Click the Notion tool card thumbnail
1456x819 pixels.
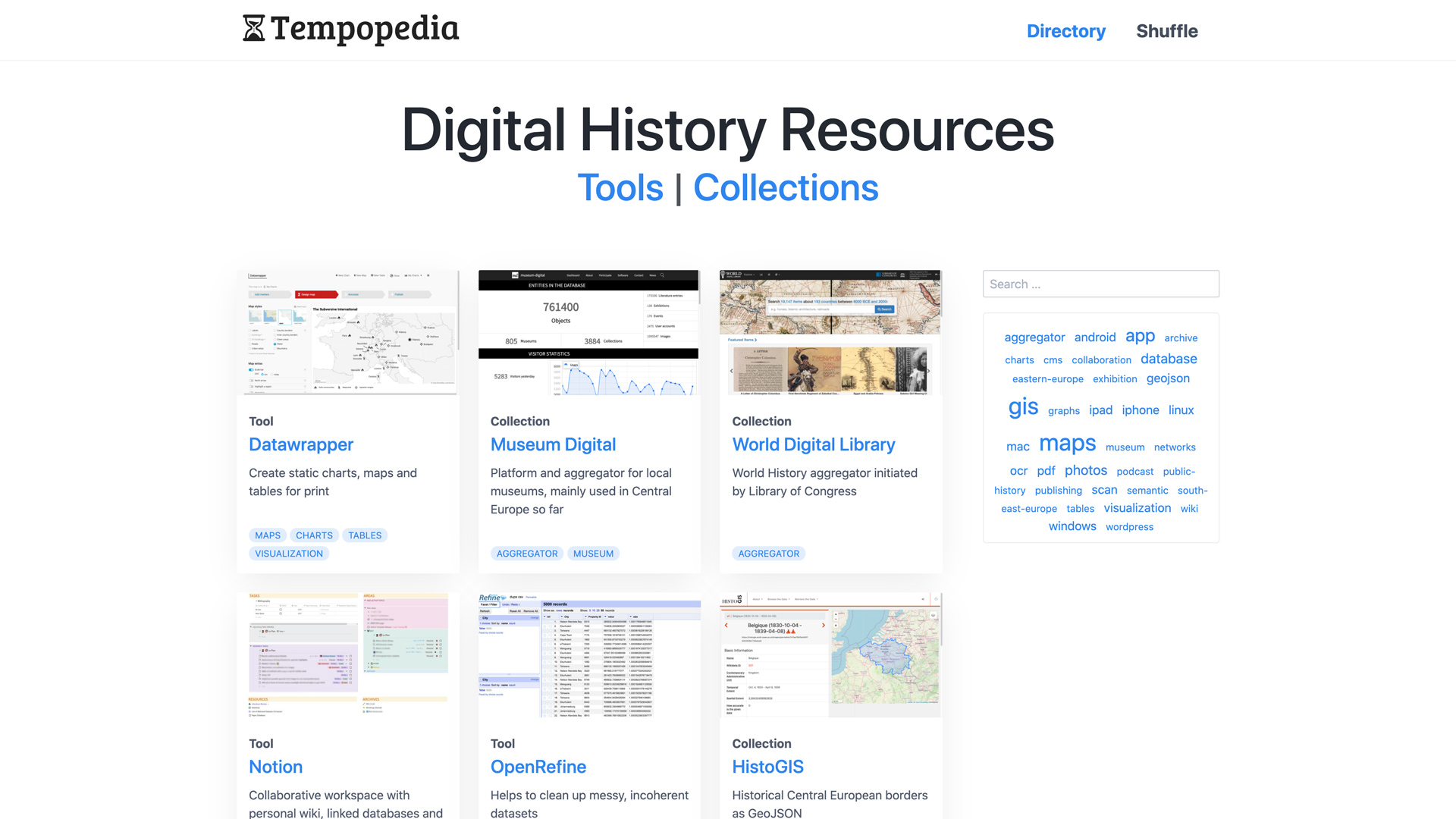pos(346,655)
